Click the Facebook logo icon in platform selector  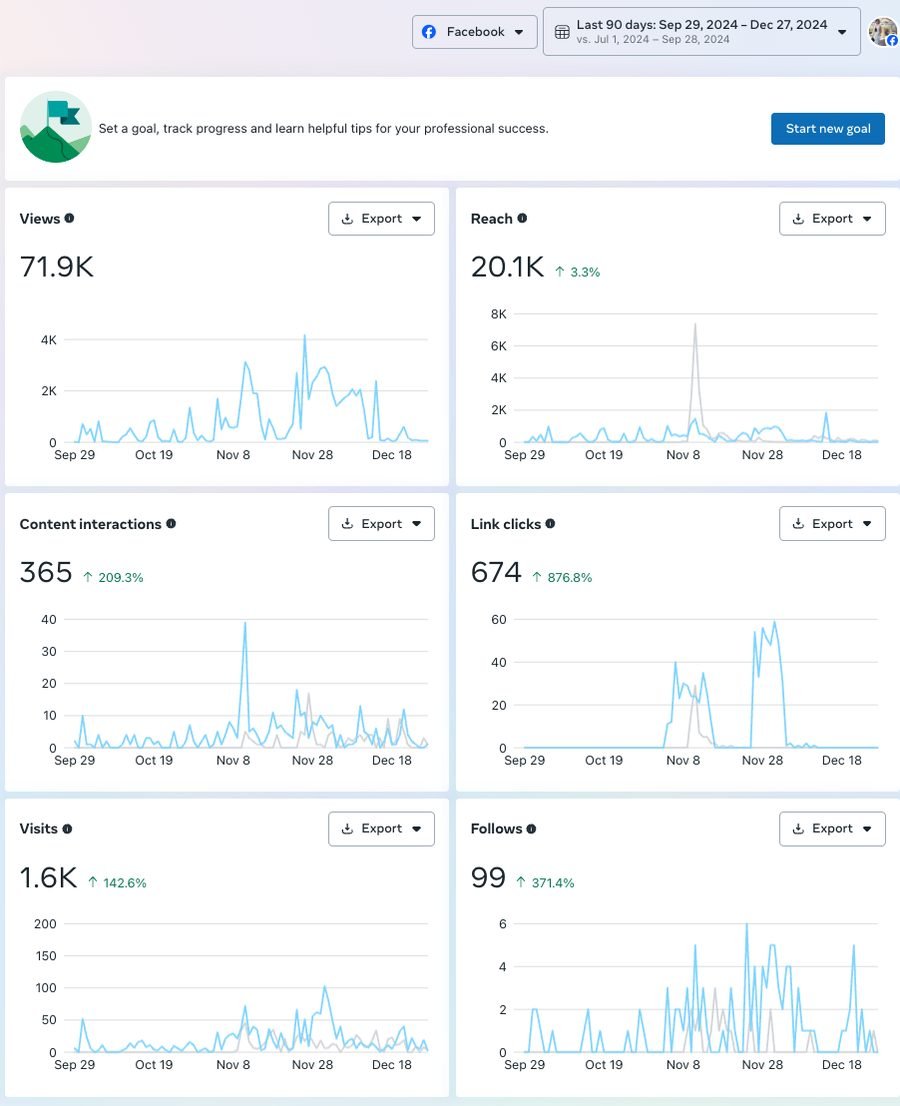[x=429, y=32]
